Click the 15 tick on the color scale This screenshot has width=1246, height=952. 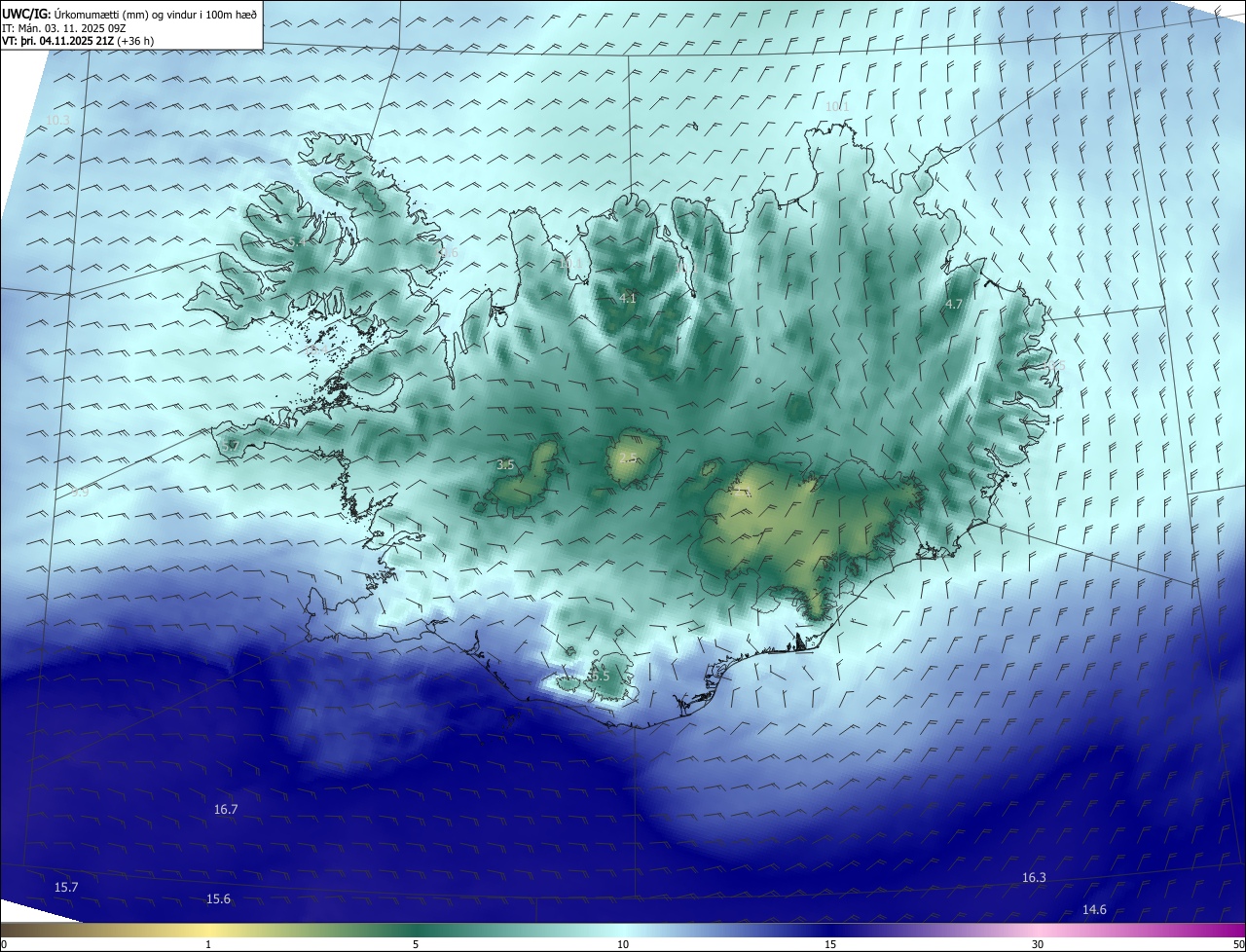pyautogui.click(x=830, y=944)
